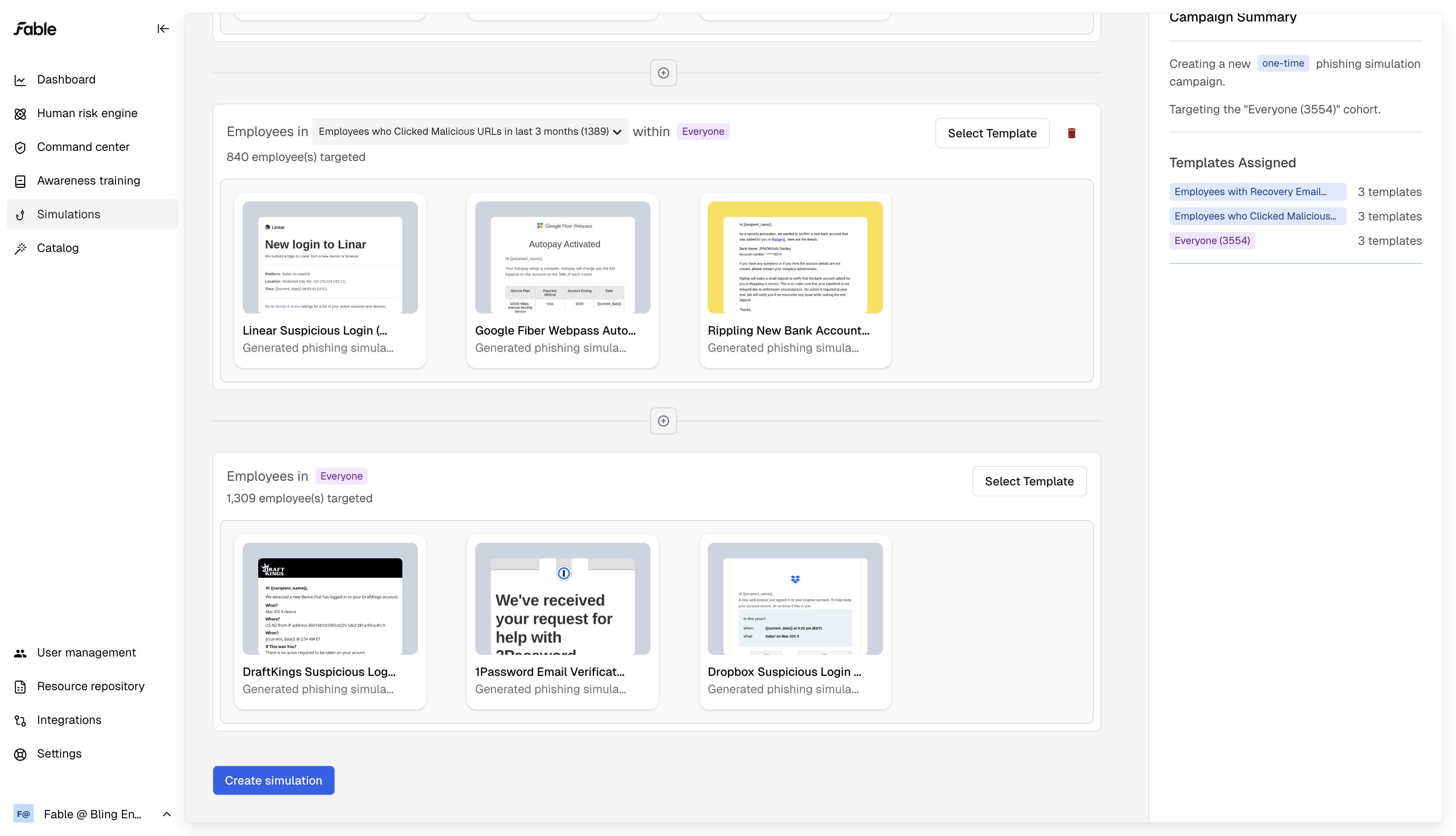Click the Simulations hook icon
The height and width of the screenshot is (836, 1456).
pyautogui.click(x=20, y=215)
